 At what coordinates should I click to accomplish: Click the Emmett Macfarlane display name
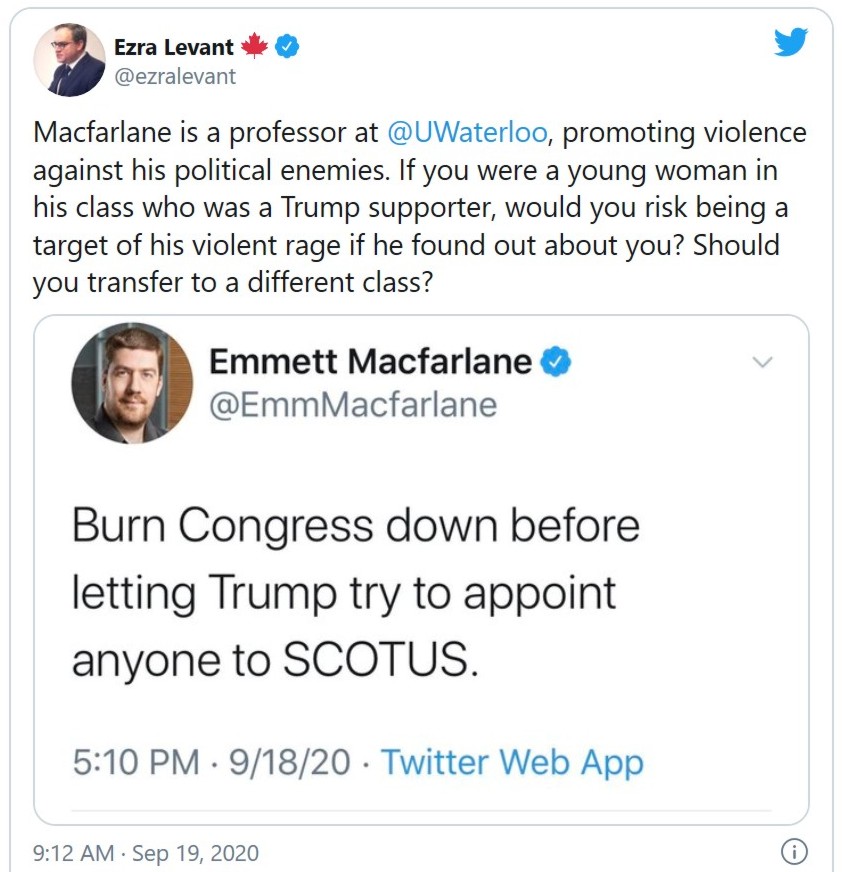370,362
